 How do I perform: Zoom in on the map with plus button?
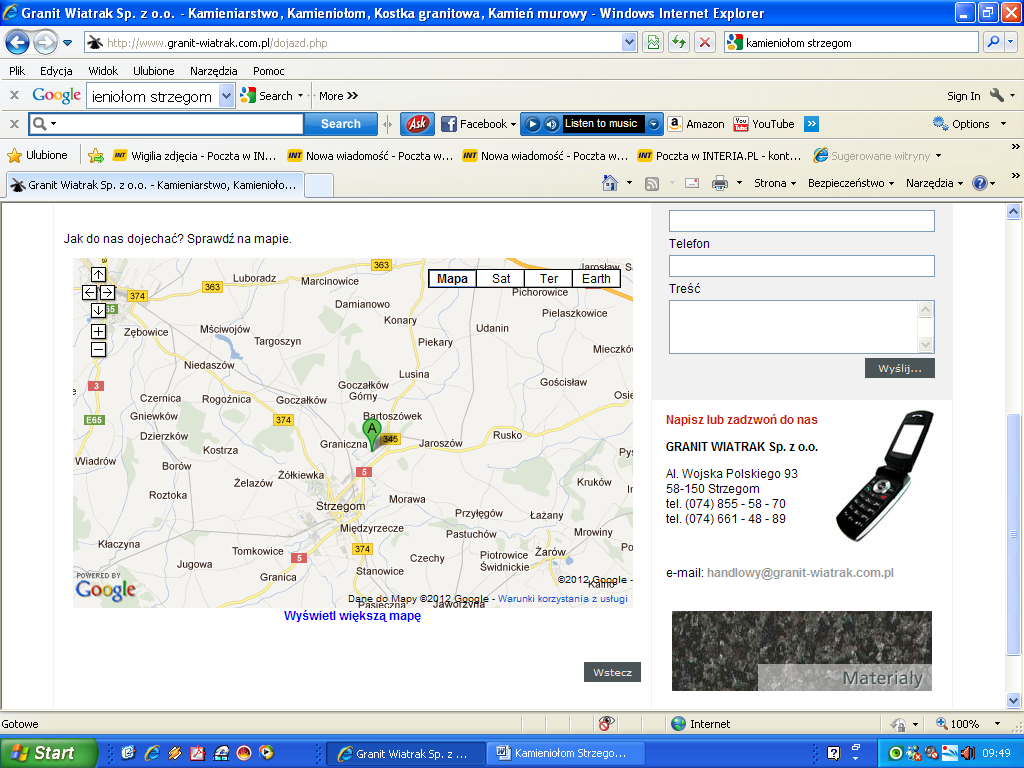98,331
